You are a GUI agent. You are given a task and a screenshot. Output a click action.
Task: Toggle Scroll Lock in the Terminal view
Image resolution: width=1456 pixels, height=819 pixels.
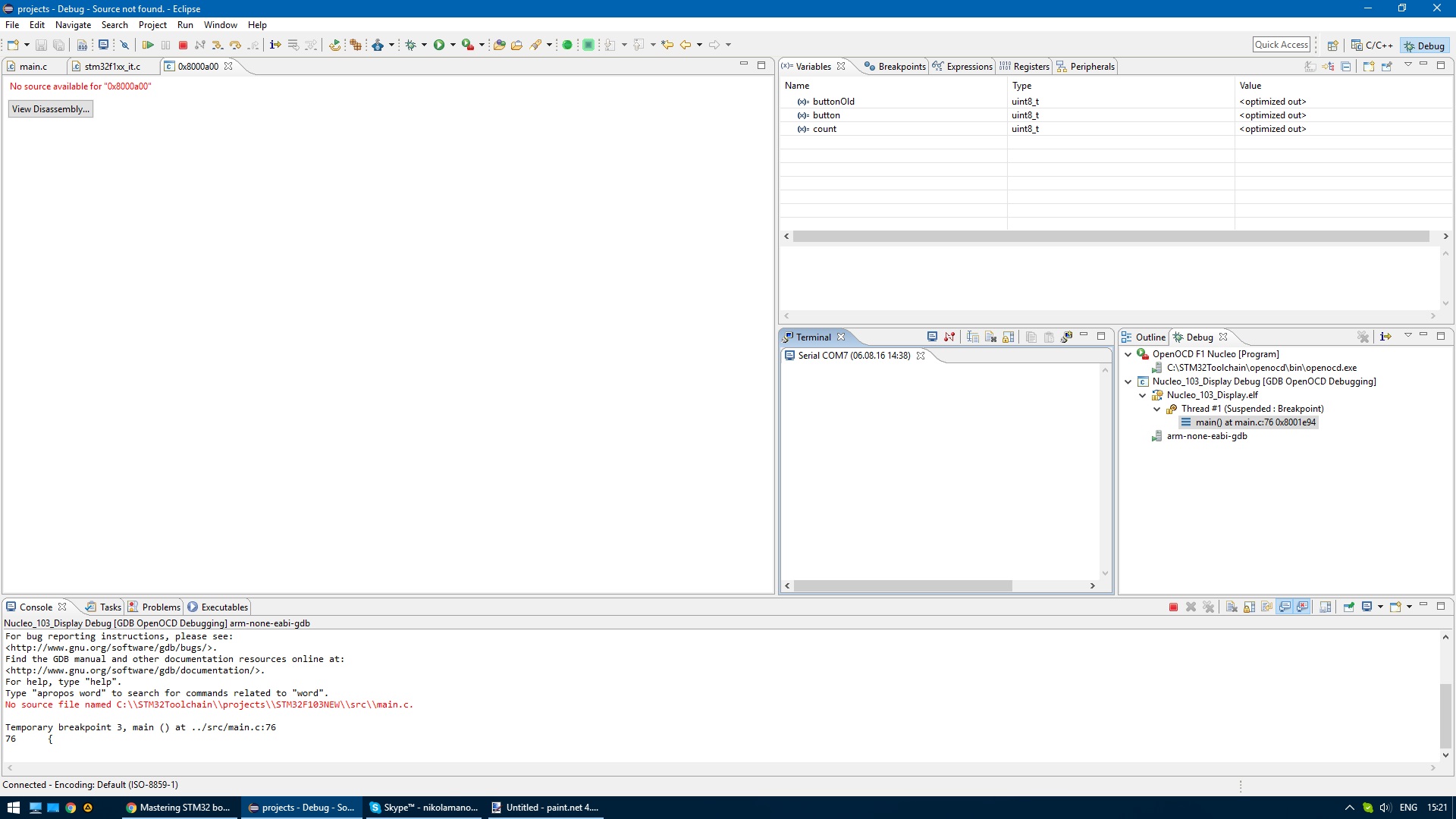click(x=1008, y=337)
